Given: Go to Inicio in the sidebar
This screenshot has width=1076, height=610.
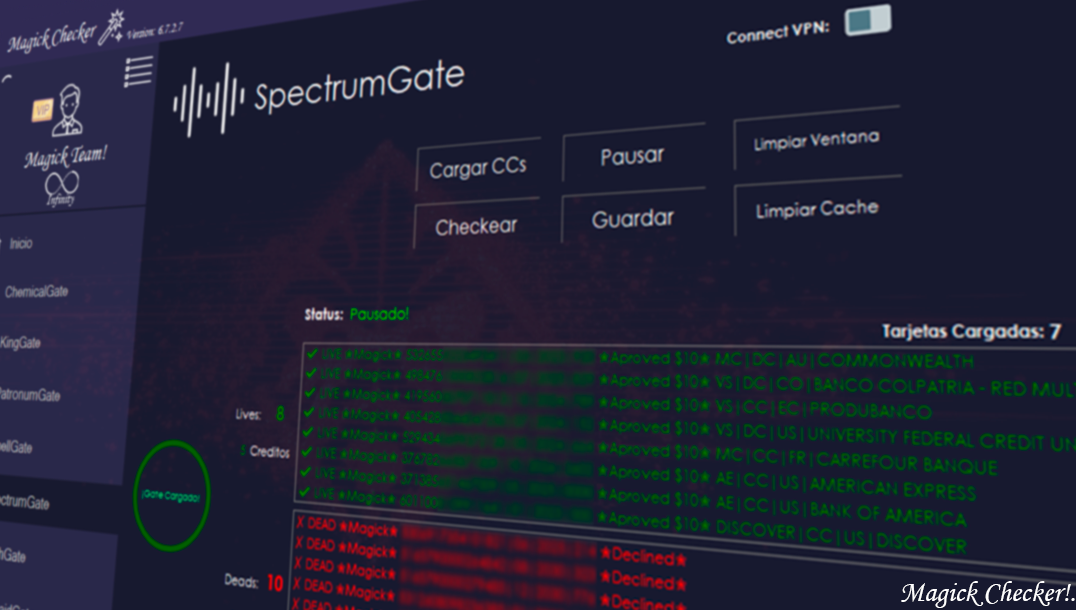Looking at the screenshot, I should click(x=21, y=244).
